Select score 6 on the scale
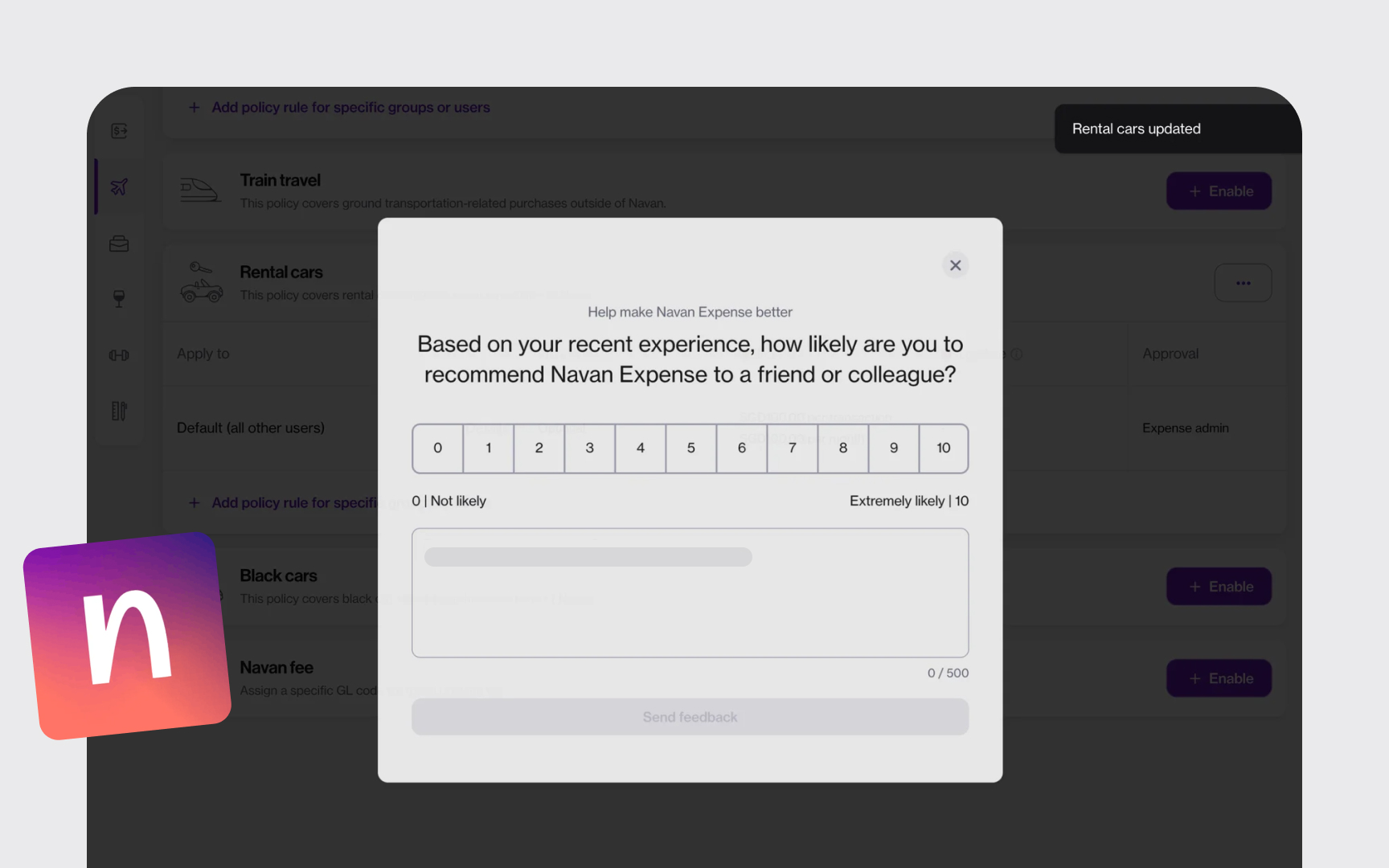The image size is (1389, 868). (742, 448)
